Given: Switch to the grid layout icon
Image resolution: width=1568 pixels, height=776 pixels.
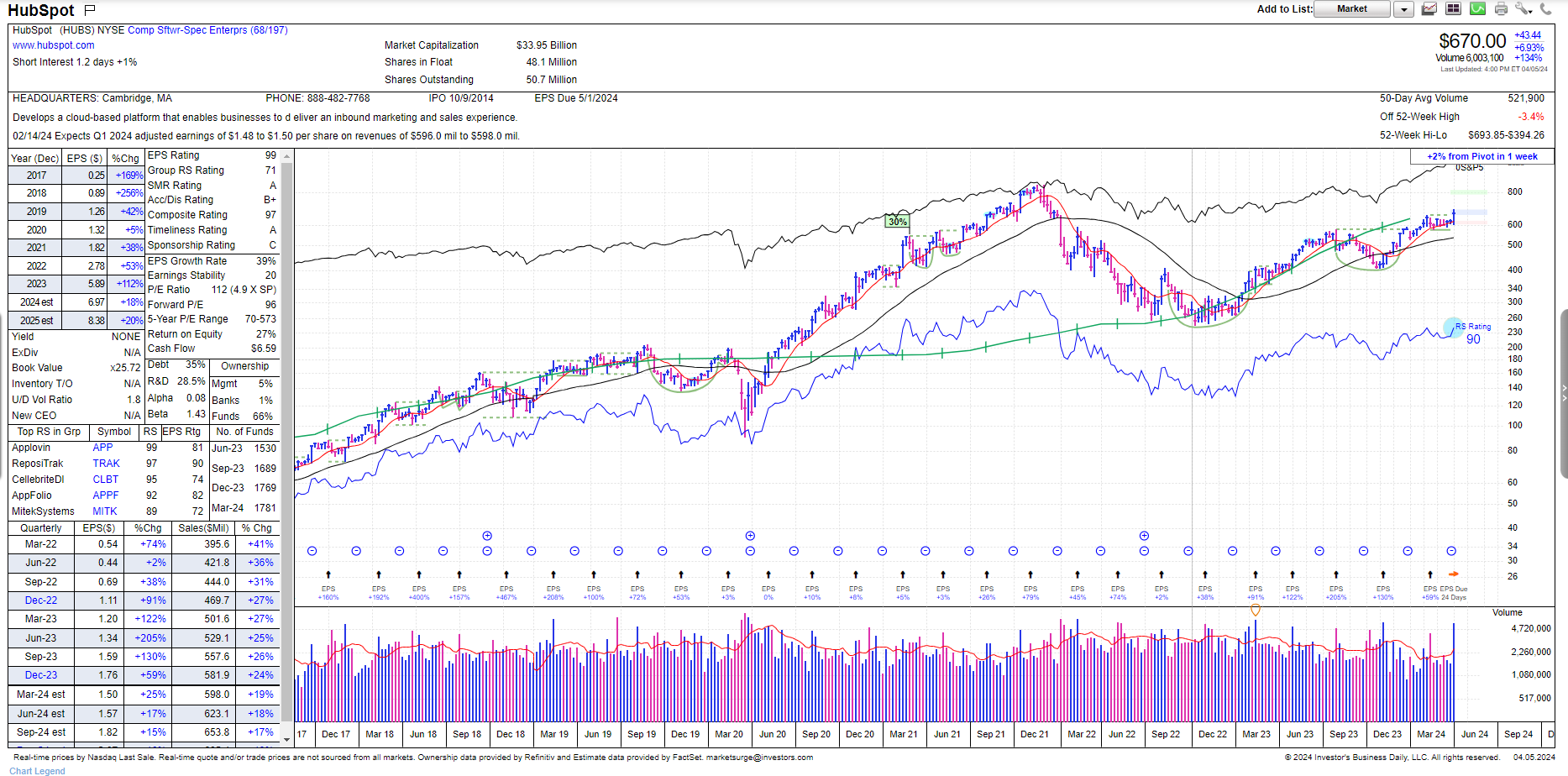Looking at the screenshot, I should point(1453,9).
